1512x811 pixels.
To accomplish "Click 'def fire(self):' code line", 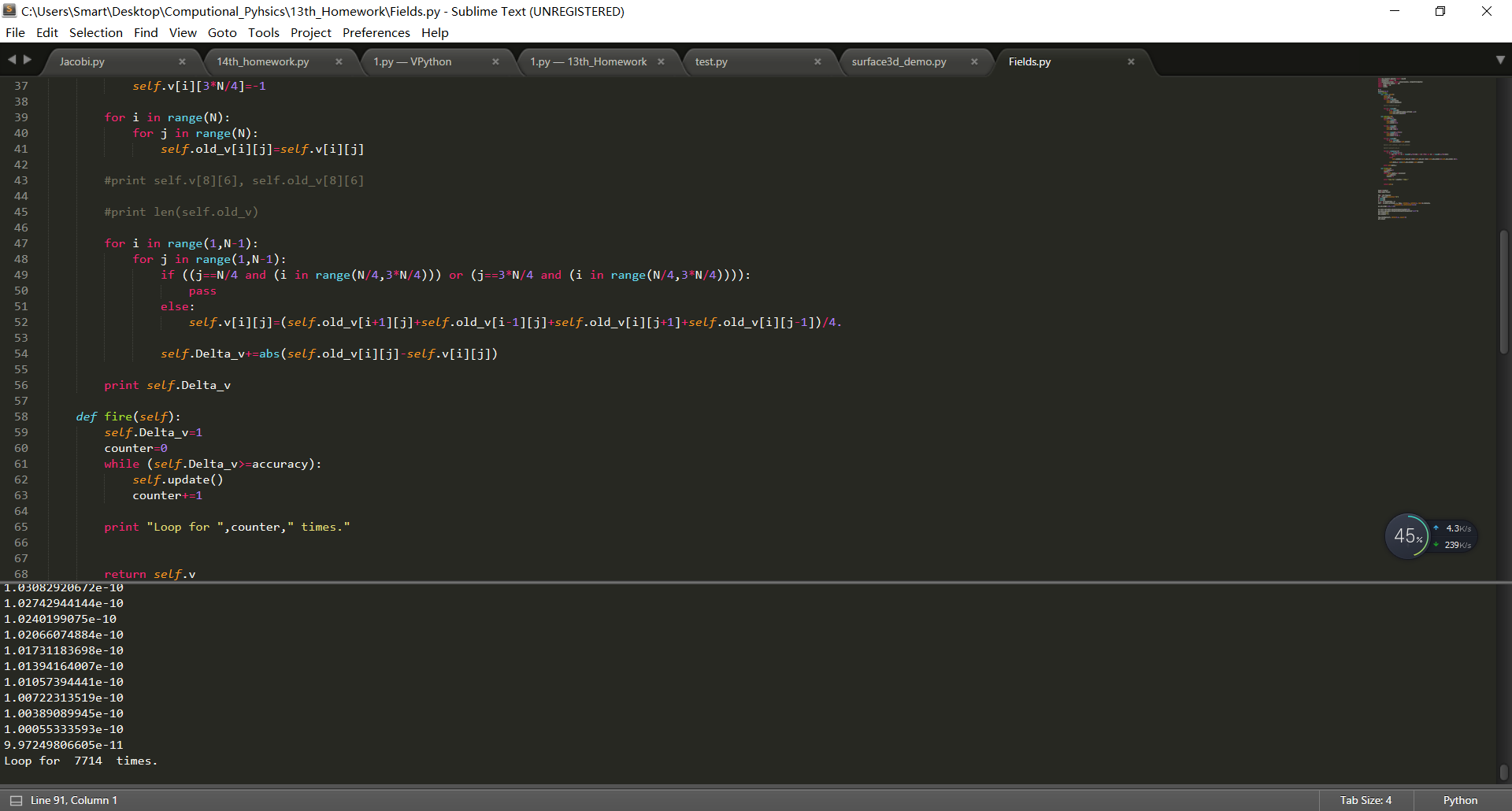I will pyautogui.click(x=128, y=417).
